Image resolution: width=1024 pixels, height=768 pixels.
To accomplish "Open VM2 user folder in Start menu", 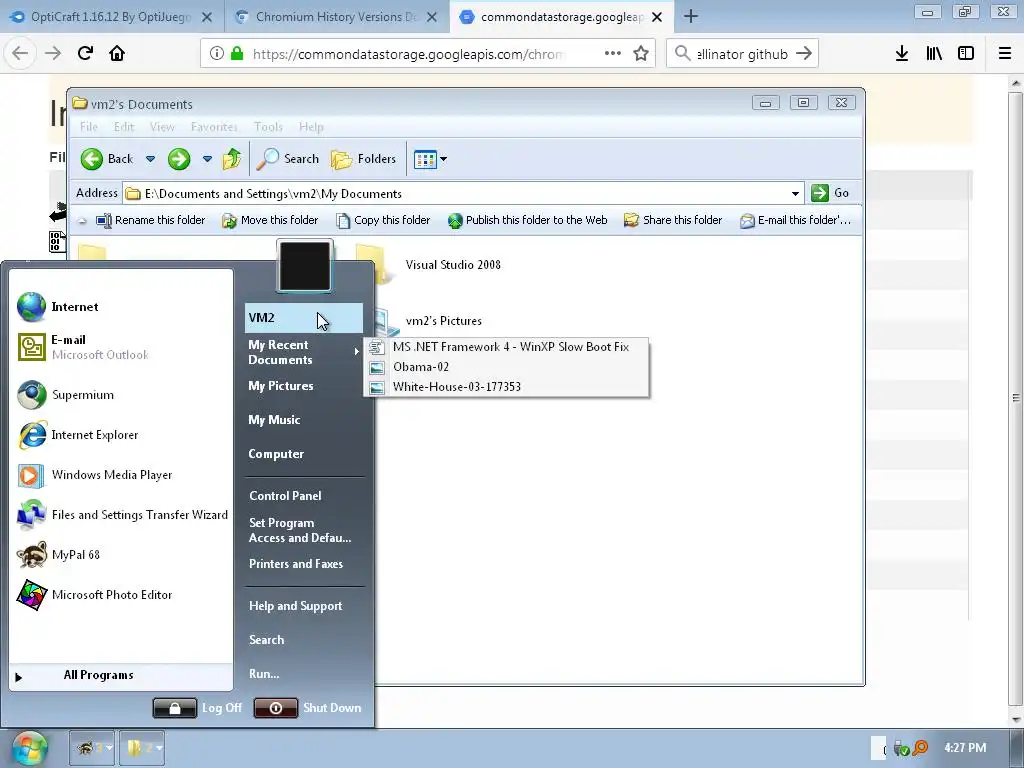I will coord(304,317).
